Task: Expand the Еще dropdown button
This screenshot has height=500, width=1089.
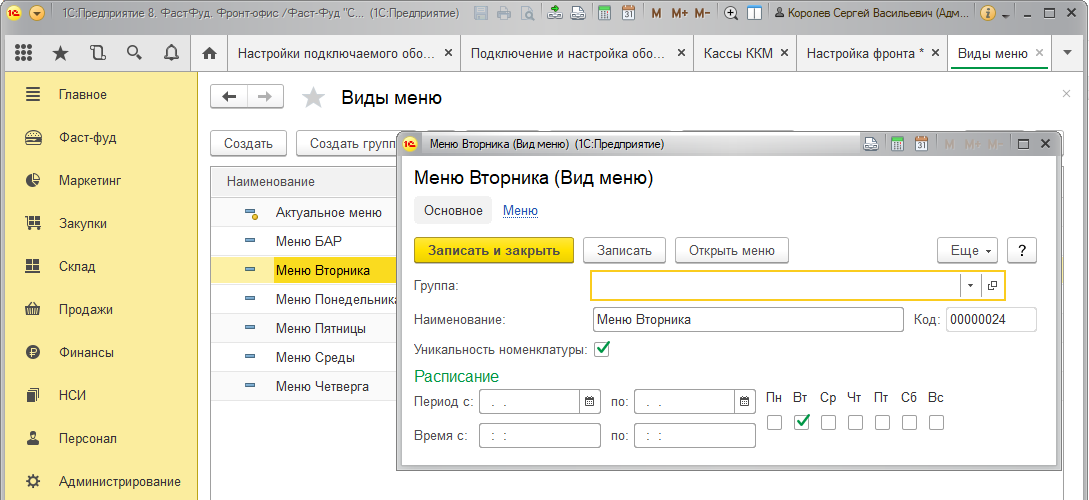Action: point(967,251)
